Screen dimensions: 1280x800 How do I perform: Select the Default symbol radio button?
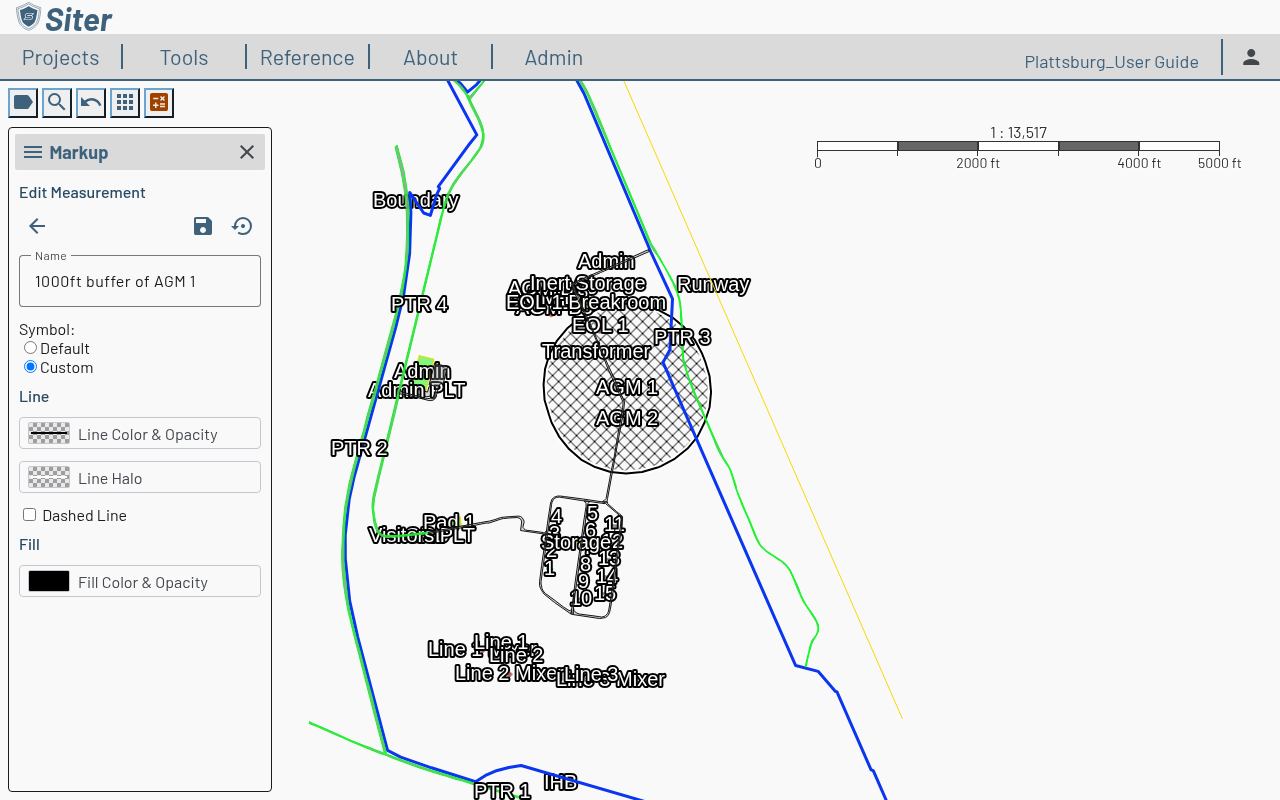(31, 348)
